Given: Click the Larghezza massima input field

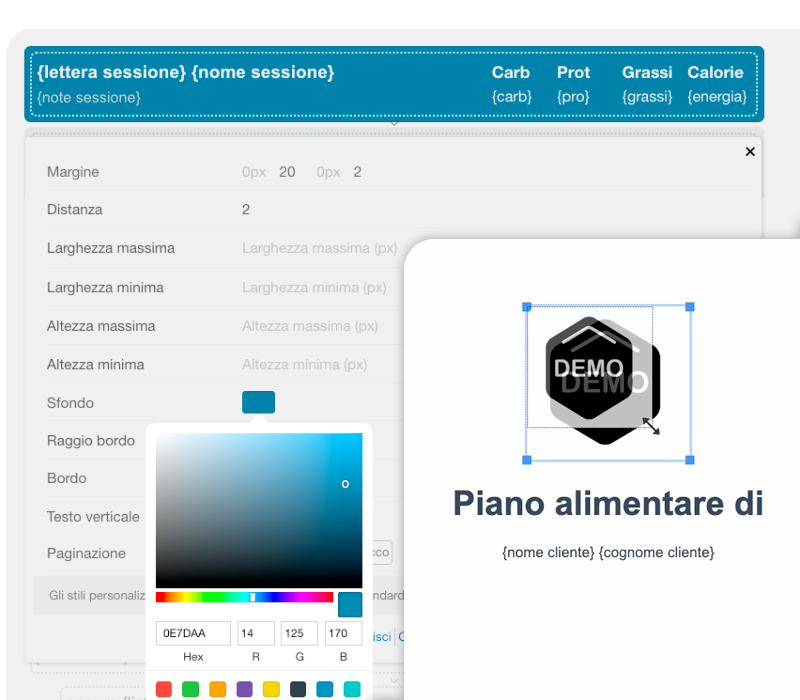Looking at the screenshot, I should [320, 248].
